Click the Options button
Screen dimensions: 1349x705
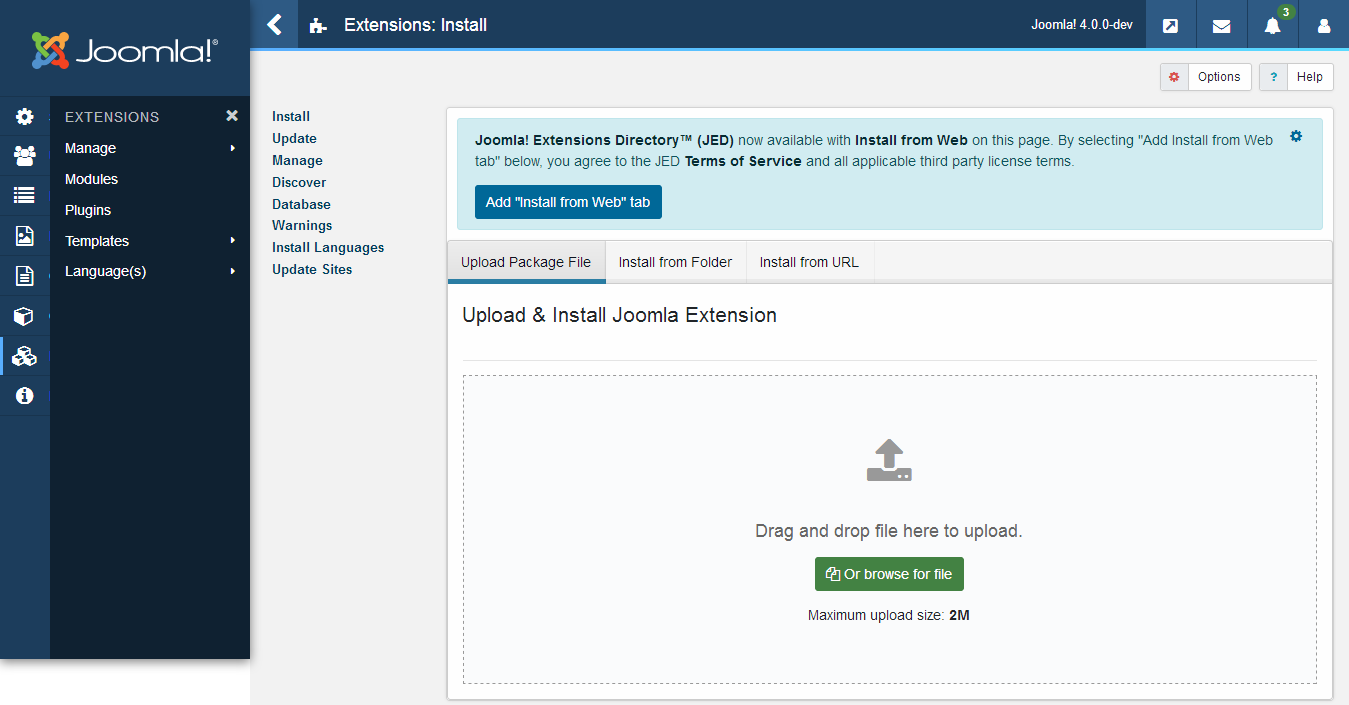pos(1206,77)
